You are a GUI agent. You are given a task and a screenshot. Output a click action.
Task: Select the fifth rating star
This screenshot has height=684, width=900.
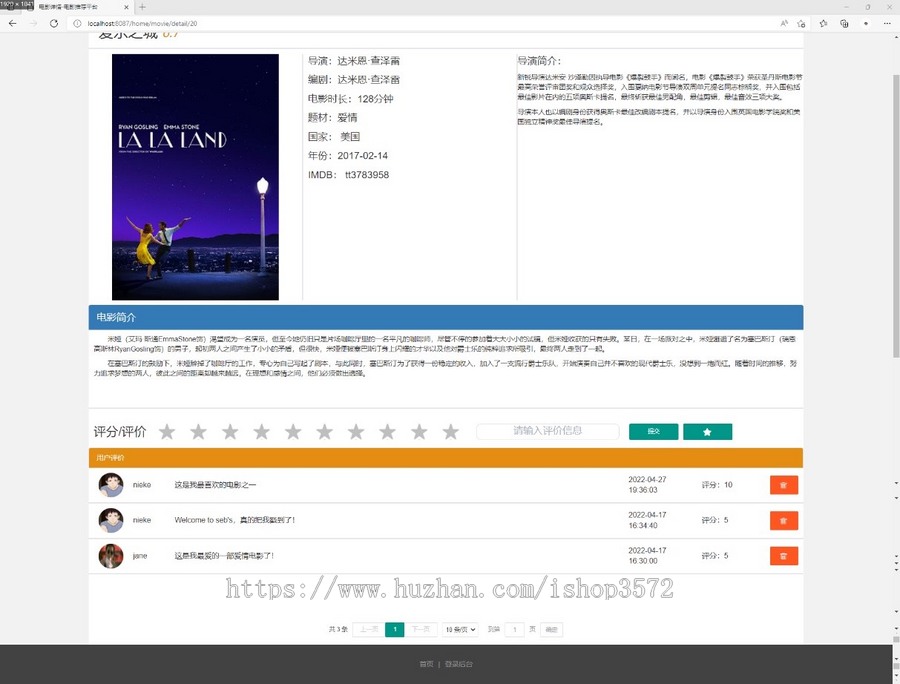(293, 432)
